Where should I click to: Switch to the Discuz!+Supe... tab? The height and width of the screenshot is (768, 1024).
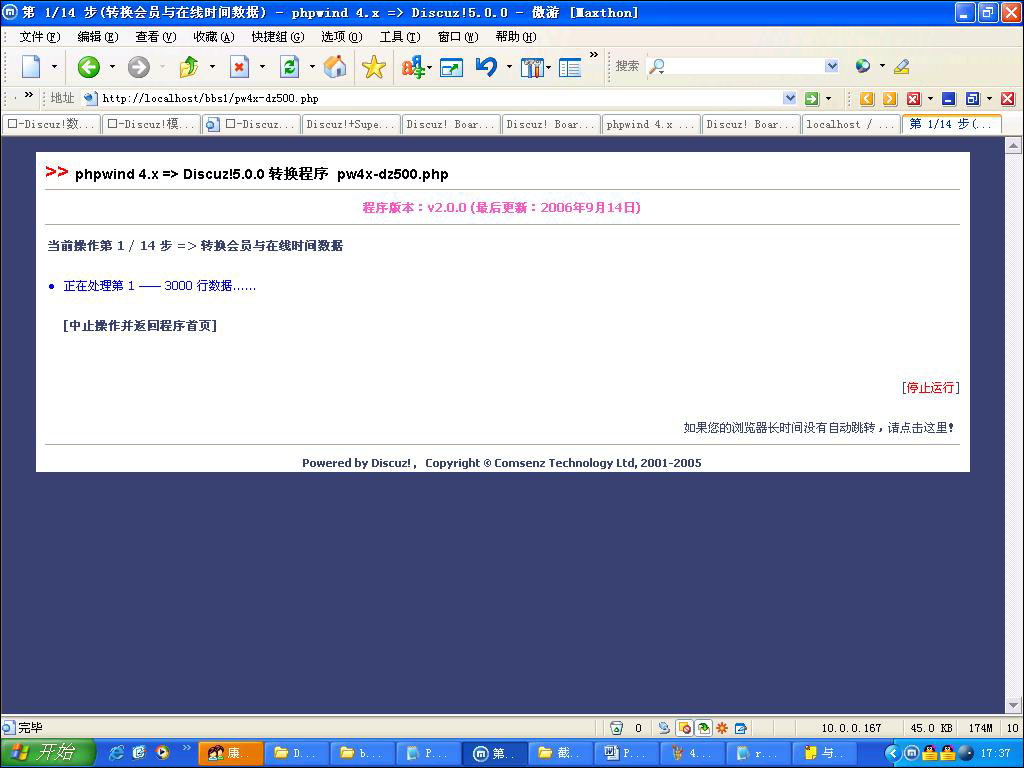(x=351, y=124)
